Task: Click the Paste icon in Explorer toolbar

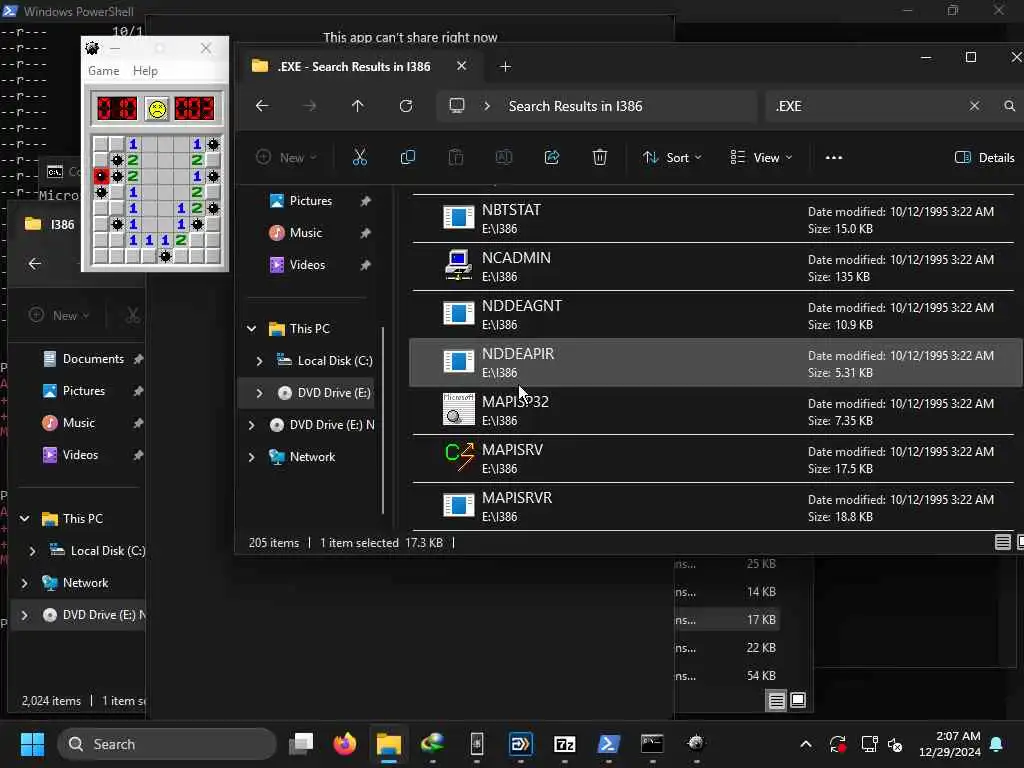Action: tap(456, 157)
